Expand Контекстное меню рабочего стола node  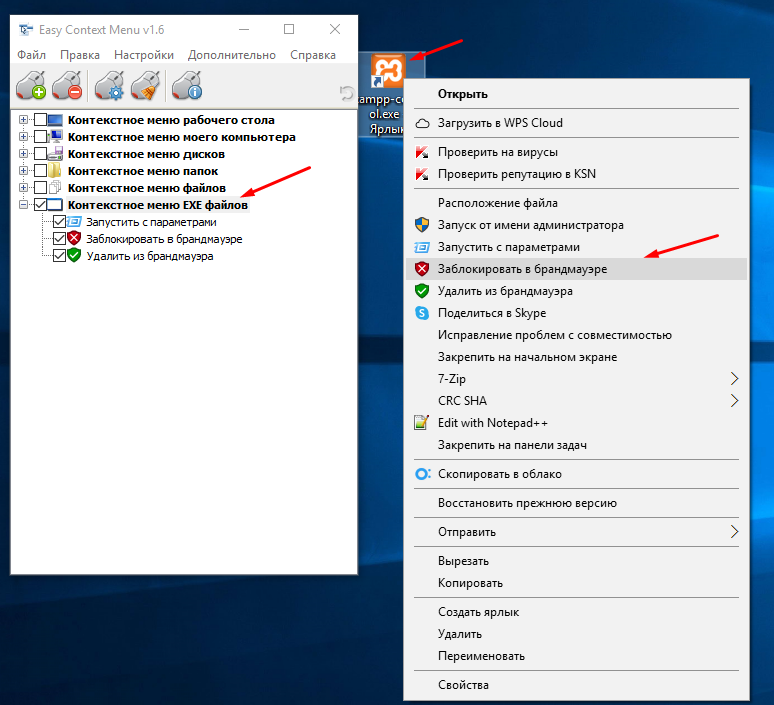(23, 119)
